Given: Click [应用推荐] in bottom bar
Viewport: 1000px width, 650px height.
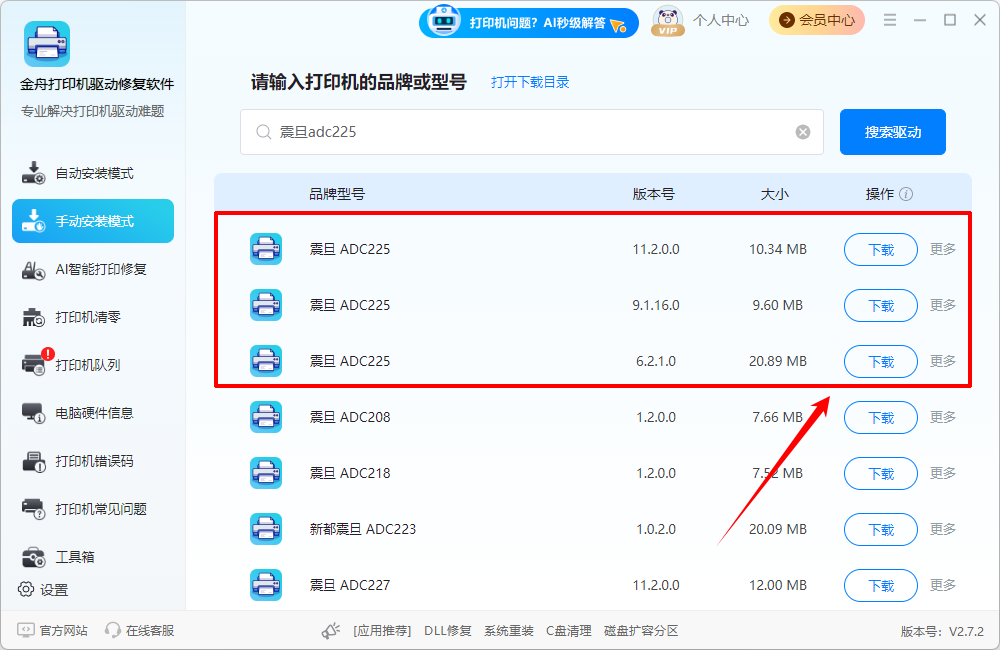Looking at the screenshot, I should (x=382, y=631).
